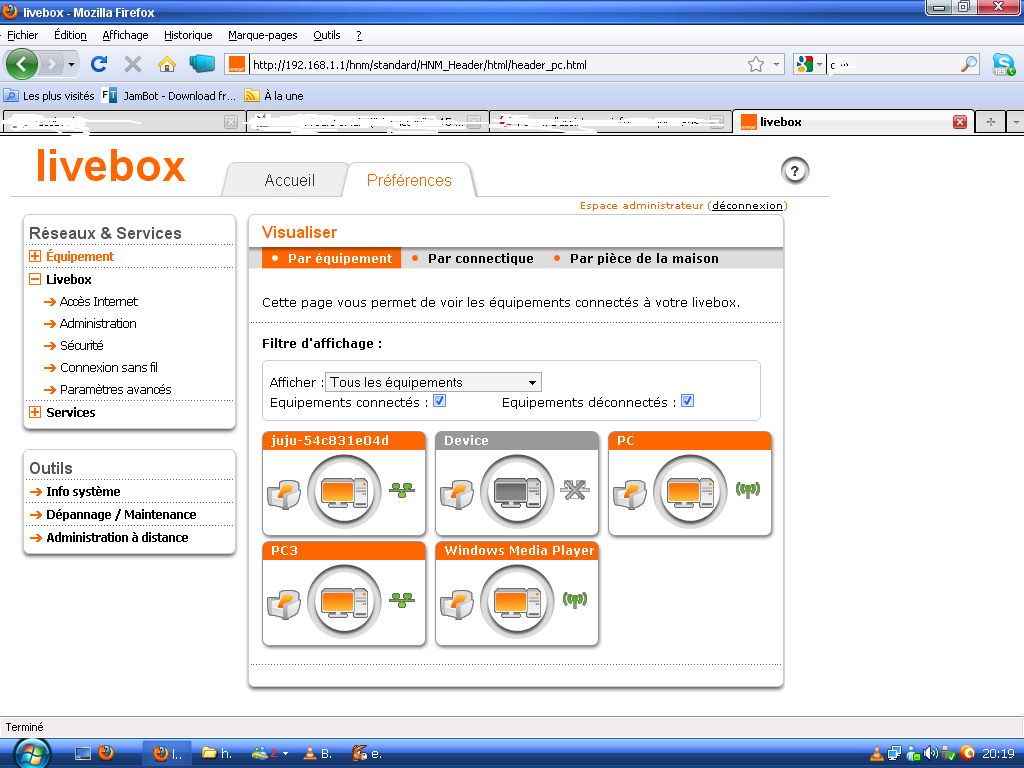Click the Firefox reload page icon

click(98, 64)
